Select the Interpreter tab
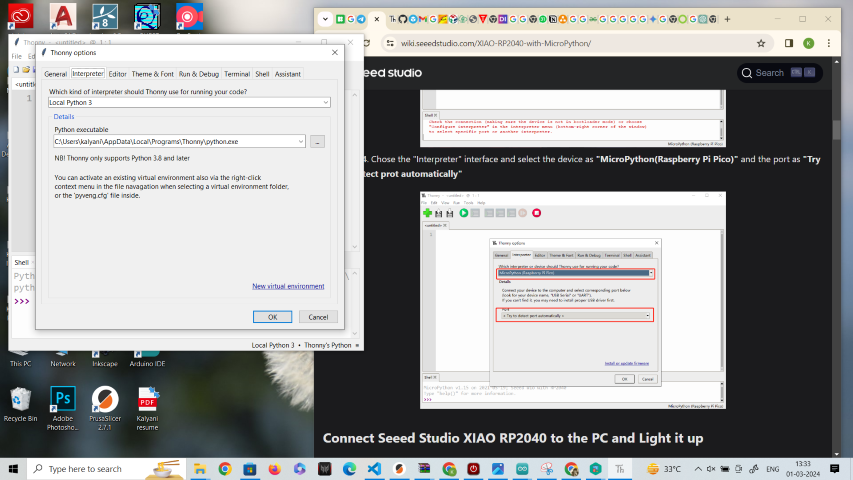 tap(88, 73)
